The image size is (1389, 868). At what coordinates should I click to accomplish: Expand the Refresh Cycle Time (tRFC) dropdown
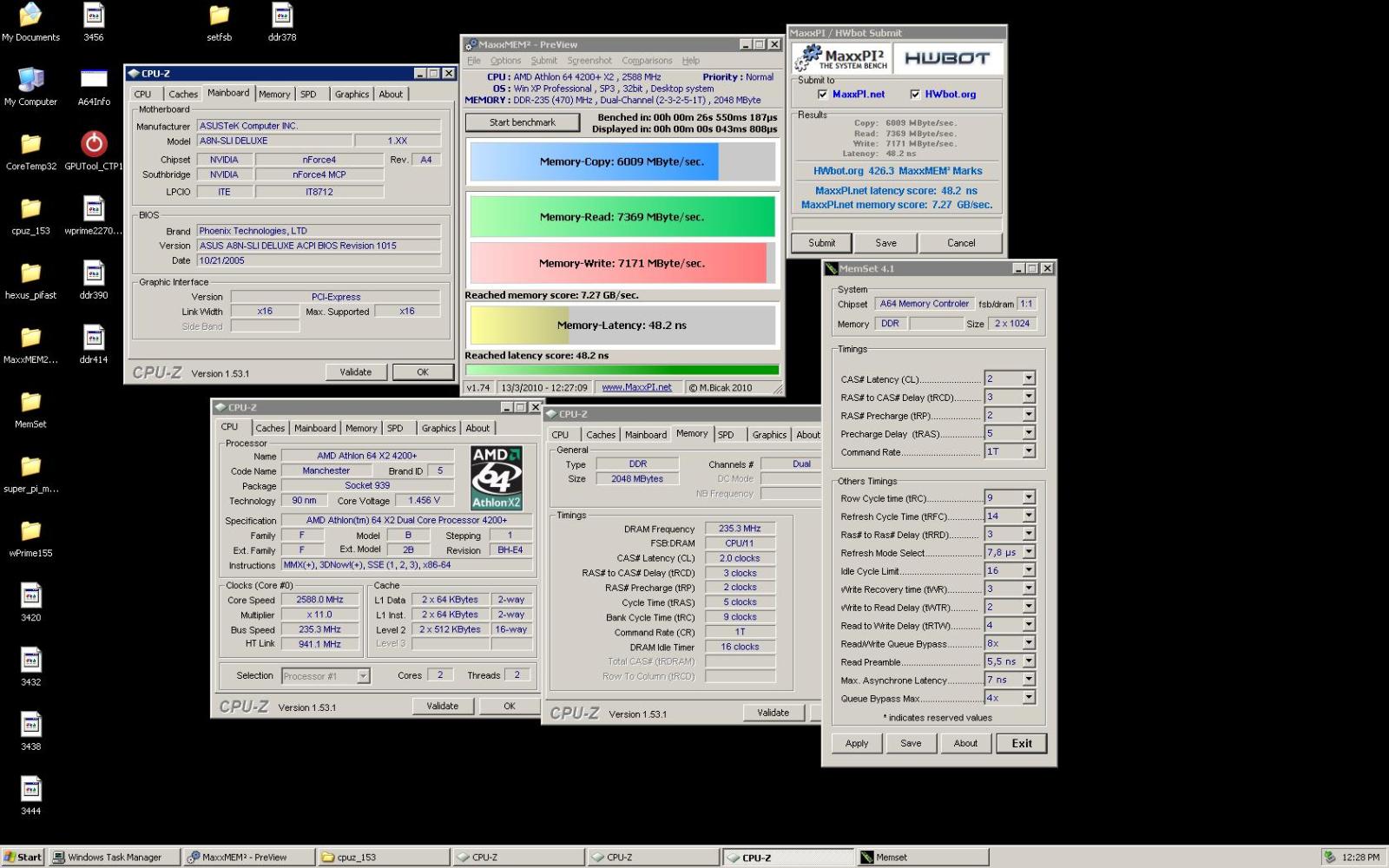(x=1029, y=516)
